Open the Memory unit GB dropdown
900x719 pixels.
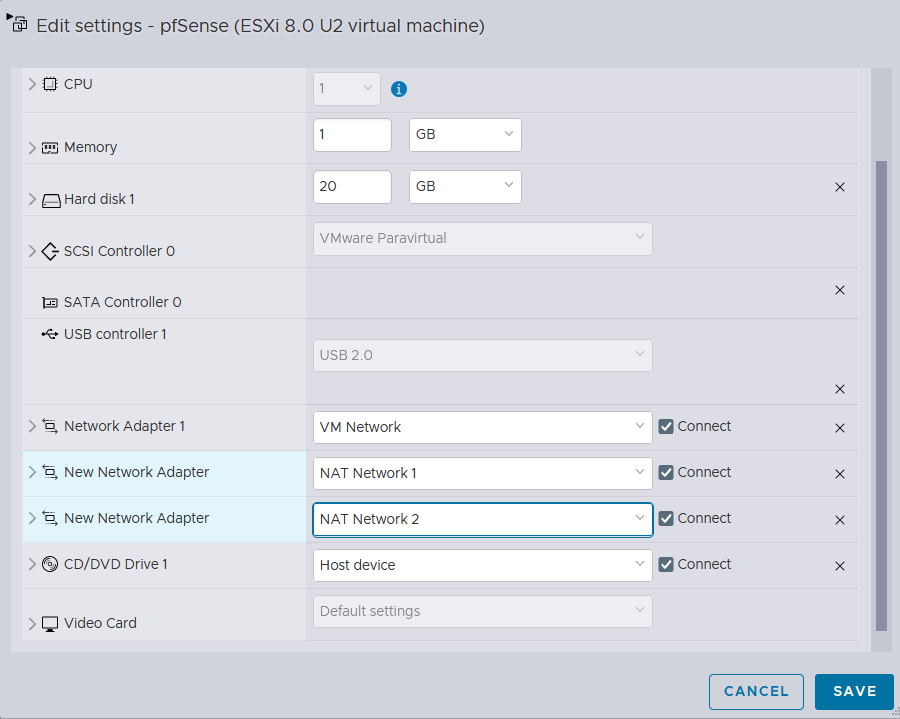pos(465,135)
